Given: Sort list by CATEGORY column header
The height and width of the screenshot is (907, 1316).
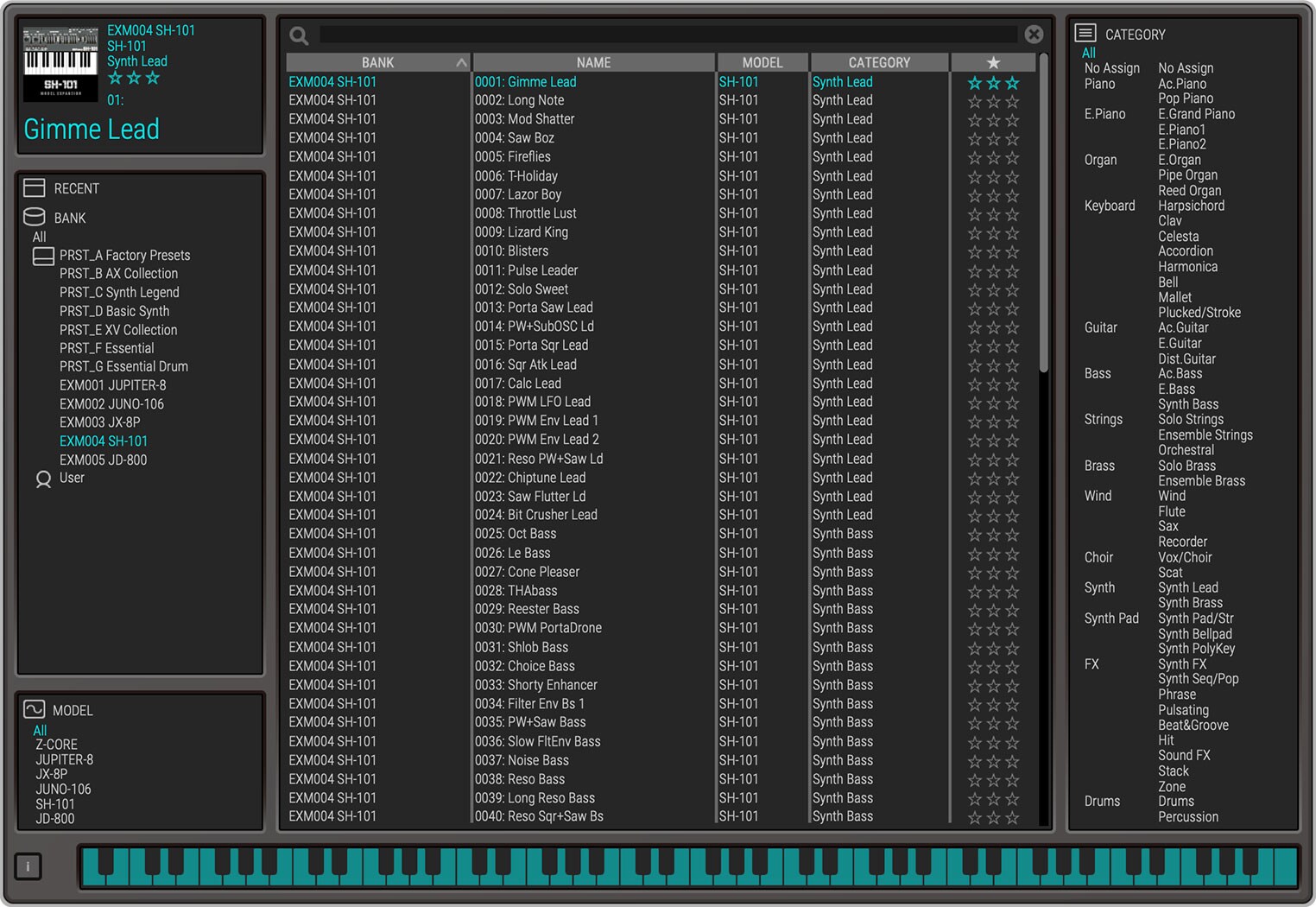Looking at the screenshot, I should click(x=879, y=62).
